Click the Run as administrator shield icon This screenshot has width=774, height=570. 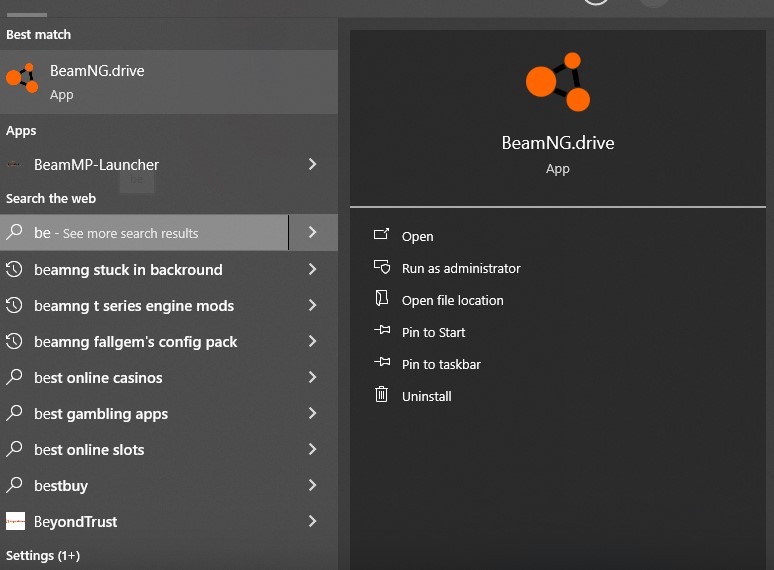[381, 267]
